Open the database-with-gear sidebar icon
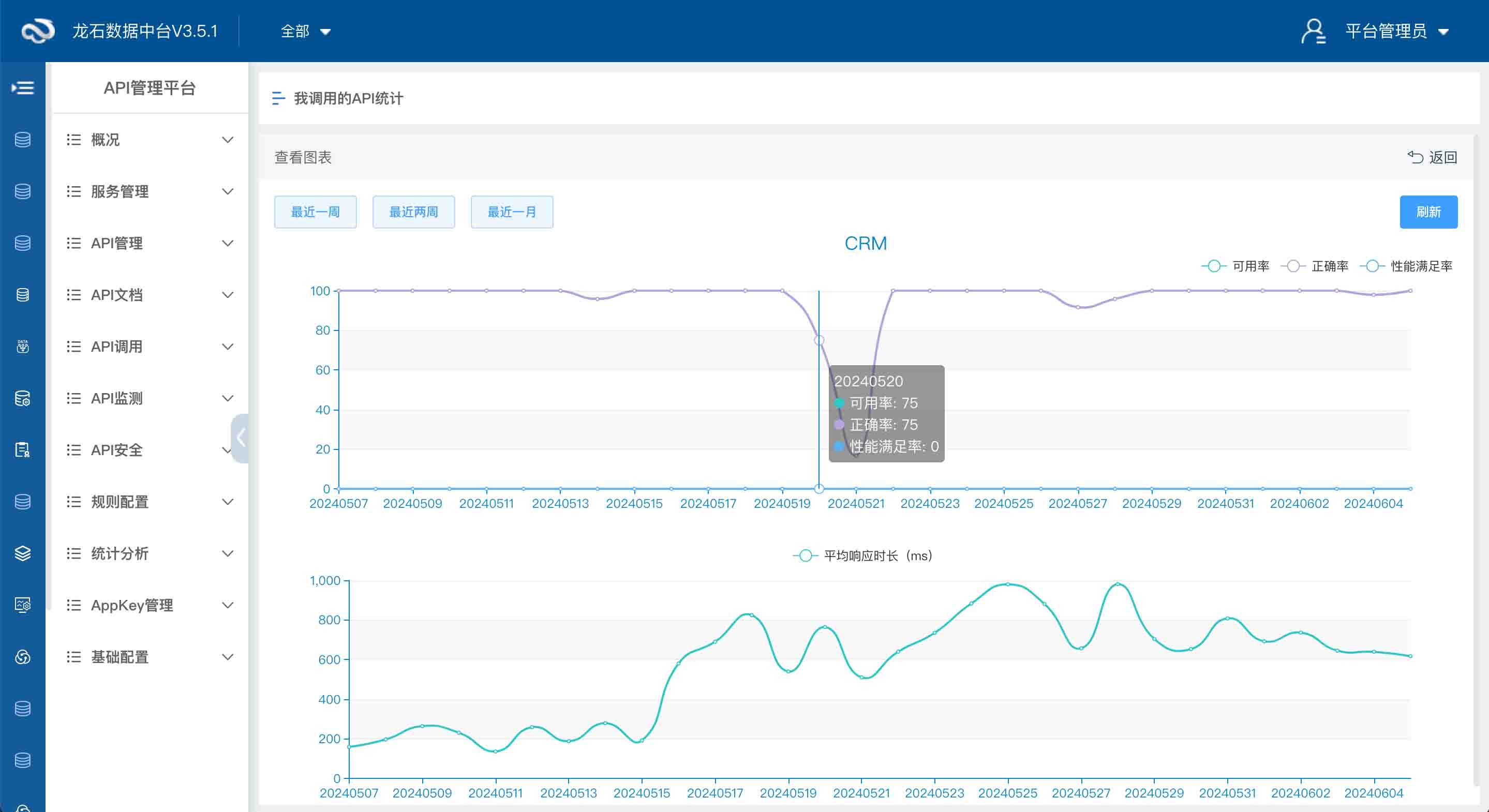Image resolution: width=1489 pixels, height=812 pixels. coord(23,398)
